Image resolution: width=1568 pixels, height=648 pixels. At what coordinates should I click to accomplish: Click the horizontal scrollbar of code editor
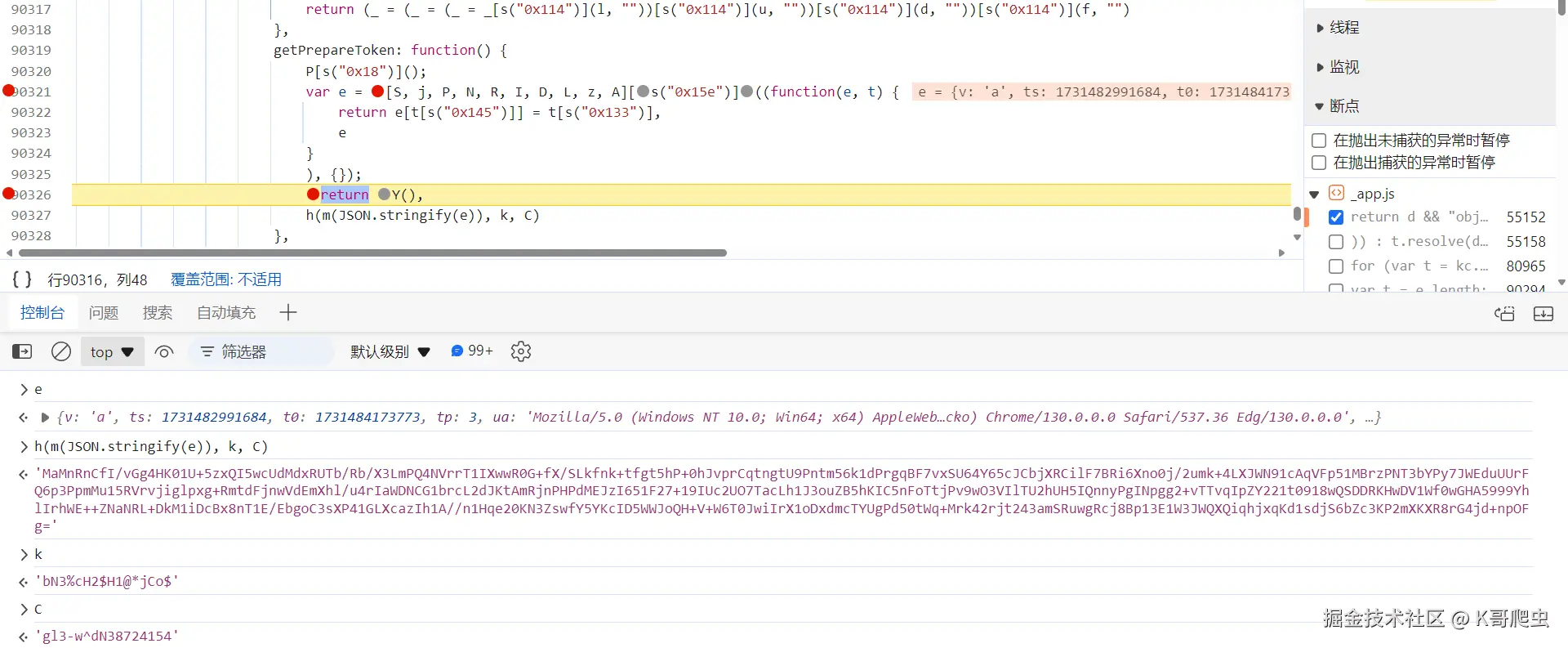tap(371, 253)
